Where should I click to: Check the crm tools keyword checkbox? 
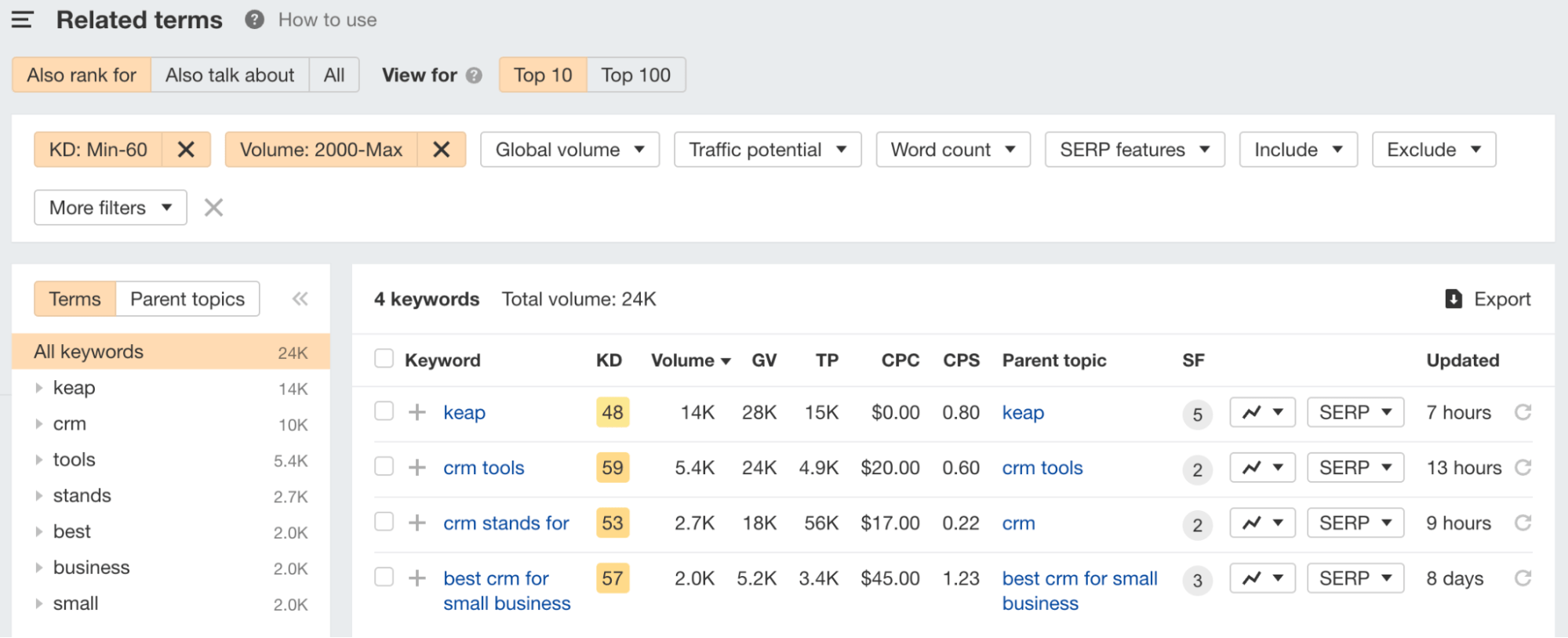pos(384,466)
